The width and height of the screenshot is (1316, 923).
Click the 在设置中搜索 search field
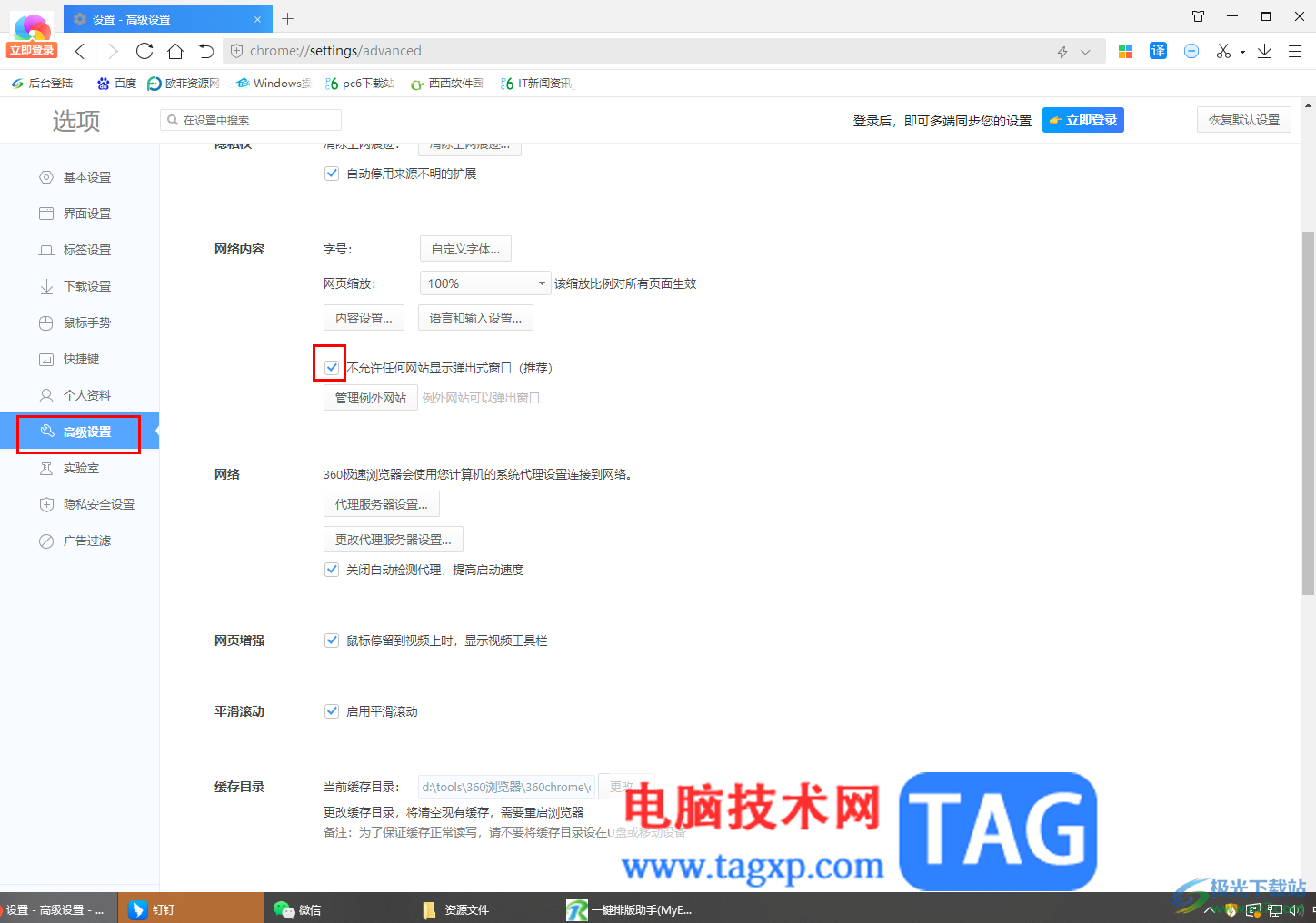click(x=250, y=119)
